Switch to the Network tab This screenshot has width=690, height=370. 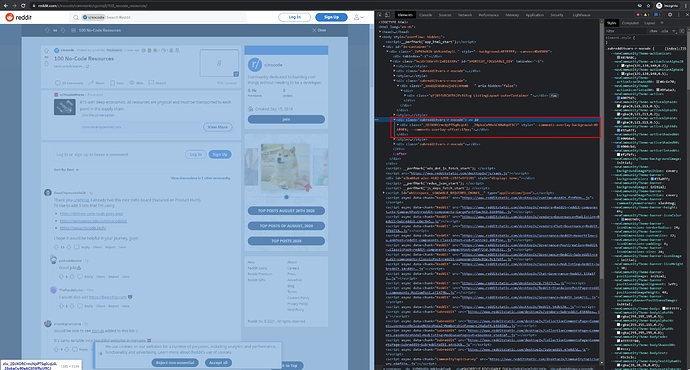point(465,15)
